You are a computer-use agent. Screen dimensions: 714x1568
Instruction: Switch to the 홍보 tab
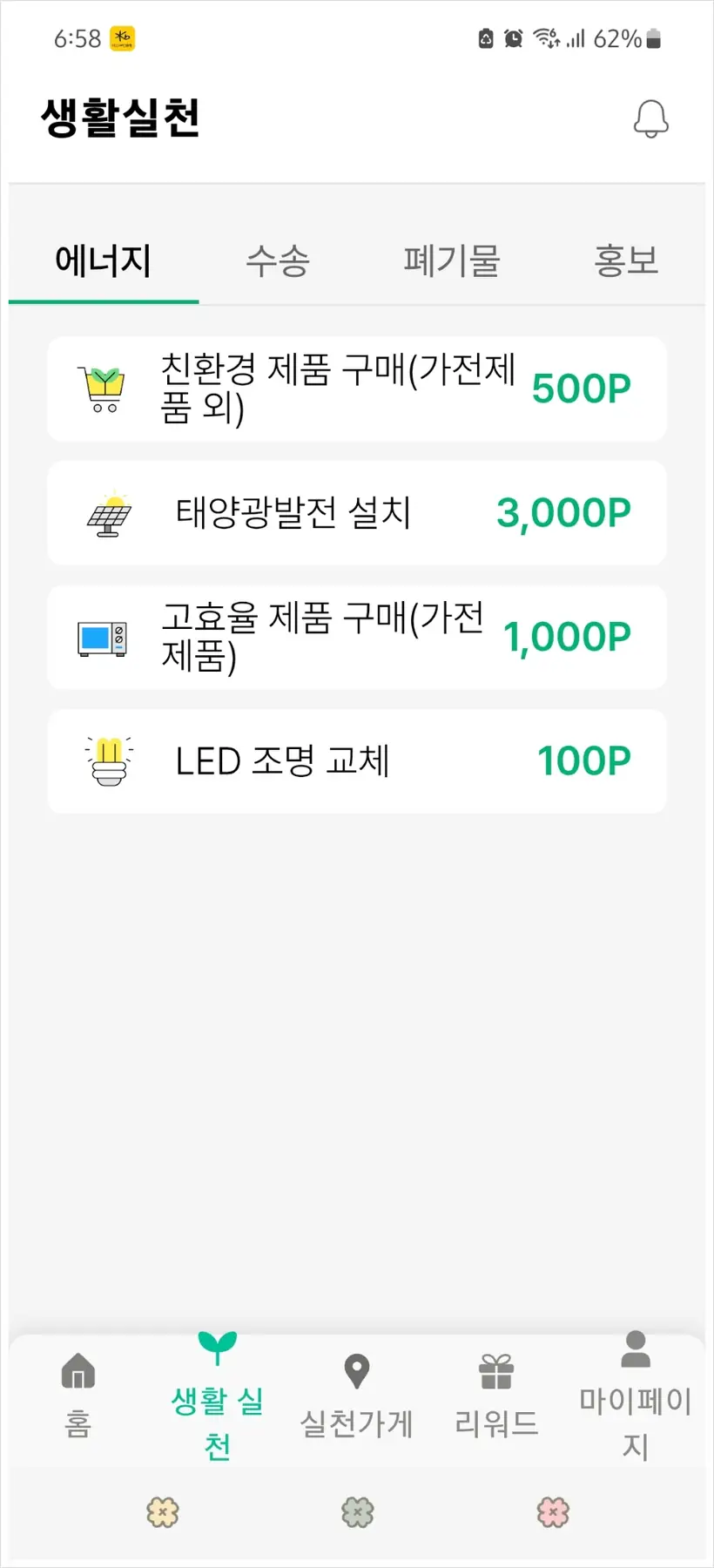(626, 260)
